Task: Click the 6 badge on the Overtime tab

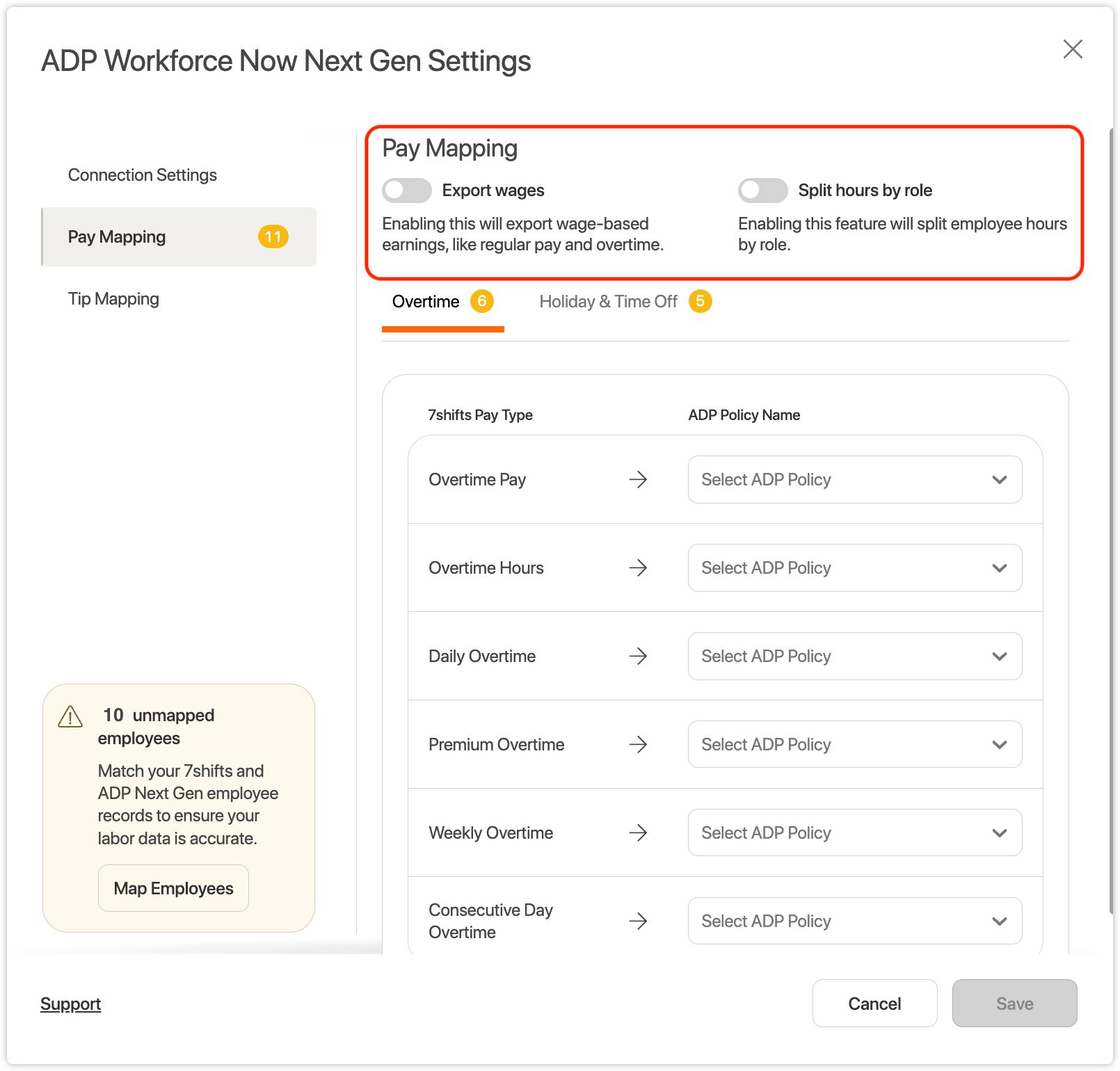Action: tap(481, 301)
